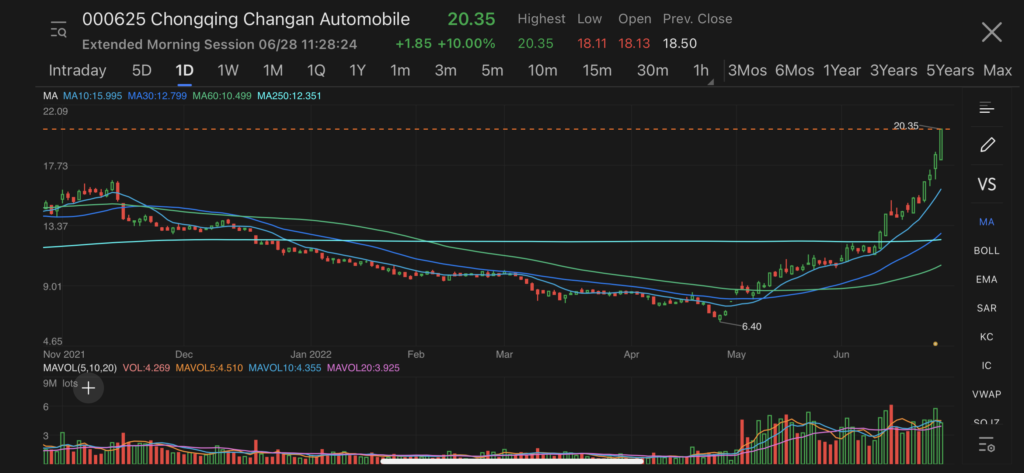This screenshot has width=1024, height=473.
Task: Set range to 3Years
Action: 893,71
